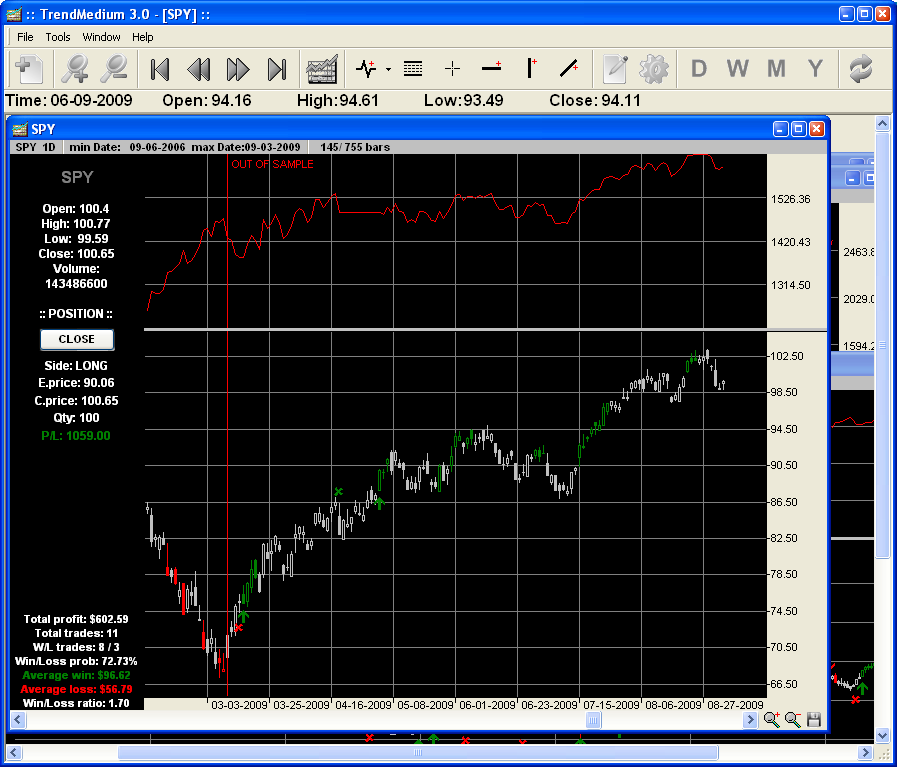Enable the Monthly (M) timeframe
The image size is (897, 767).
tap(776, 69)
